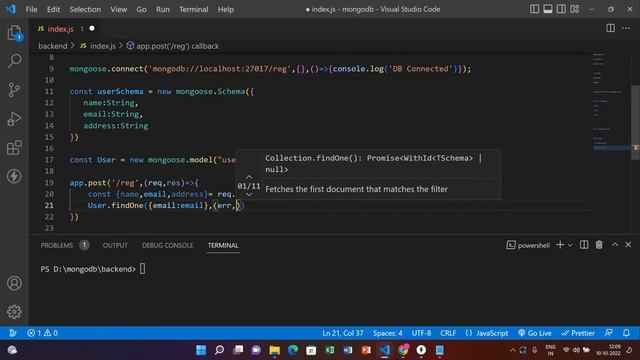Open File Explorer on taskbar
Viewport: 640px width, 360px height.
pyautogui.click(x=274, y=350)
